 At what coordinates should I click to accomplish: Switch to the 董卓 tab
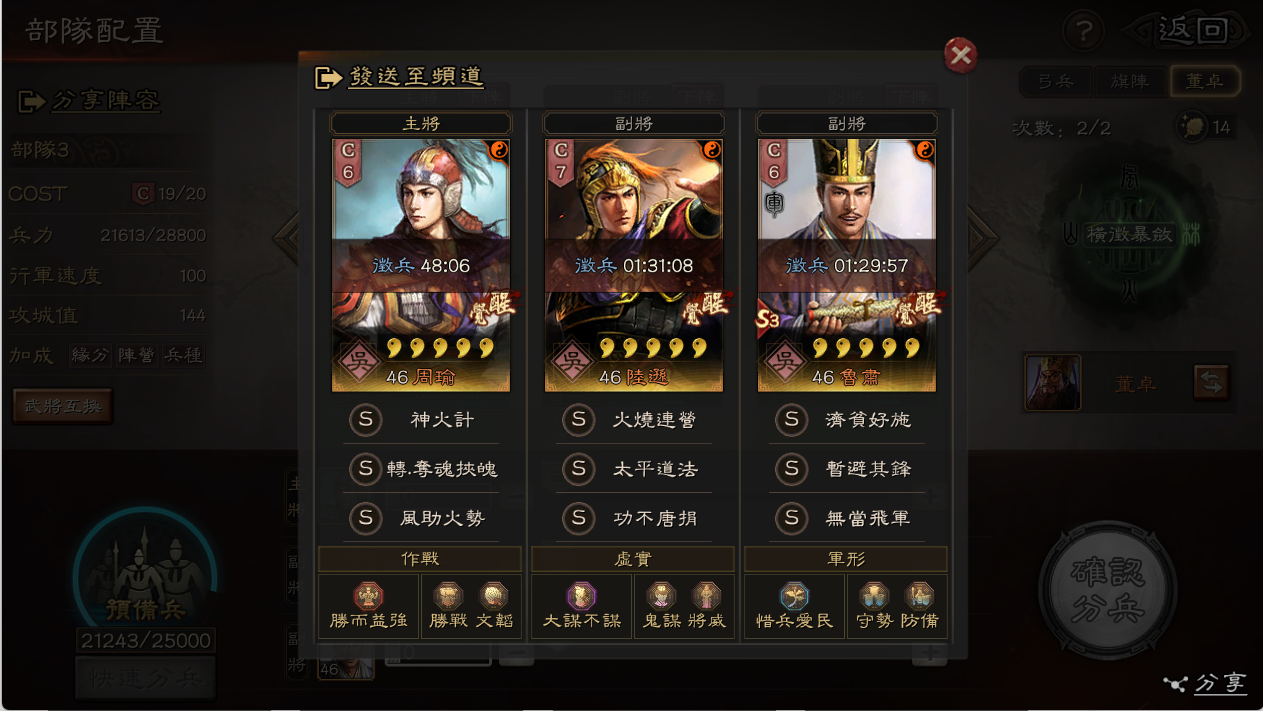pyautogui.click(x=1204, y=82)
